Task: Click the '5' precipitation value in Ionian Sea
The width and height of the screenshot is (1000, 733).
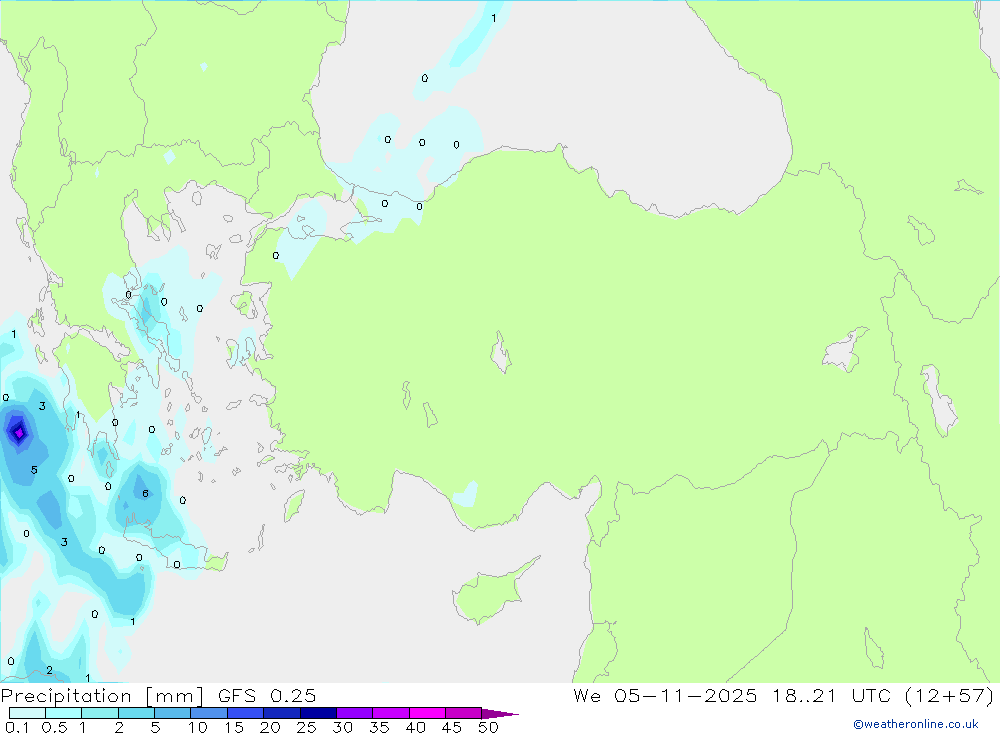Action: pos(34,470)
